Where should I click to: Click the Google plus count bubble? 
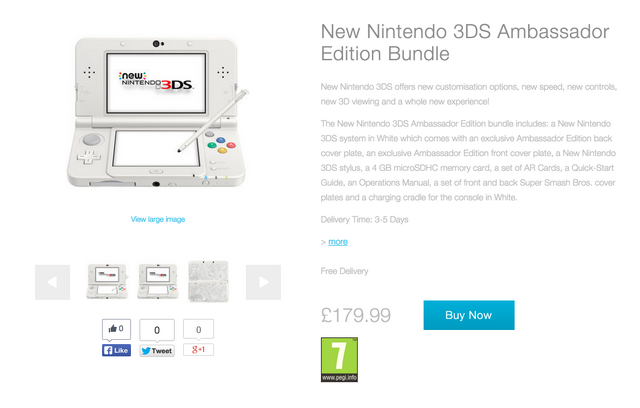point(198,329)
